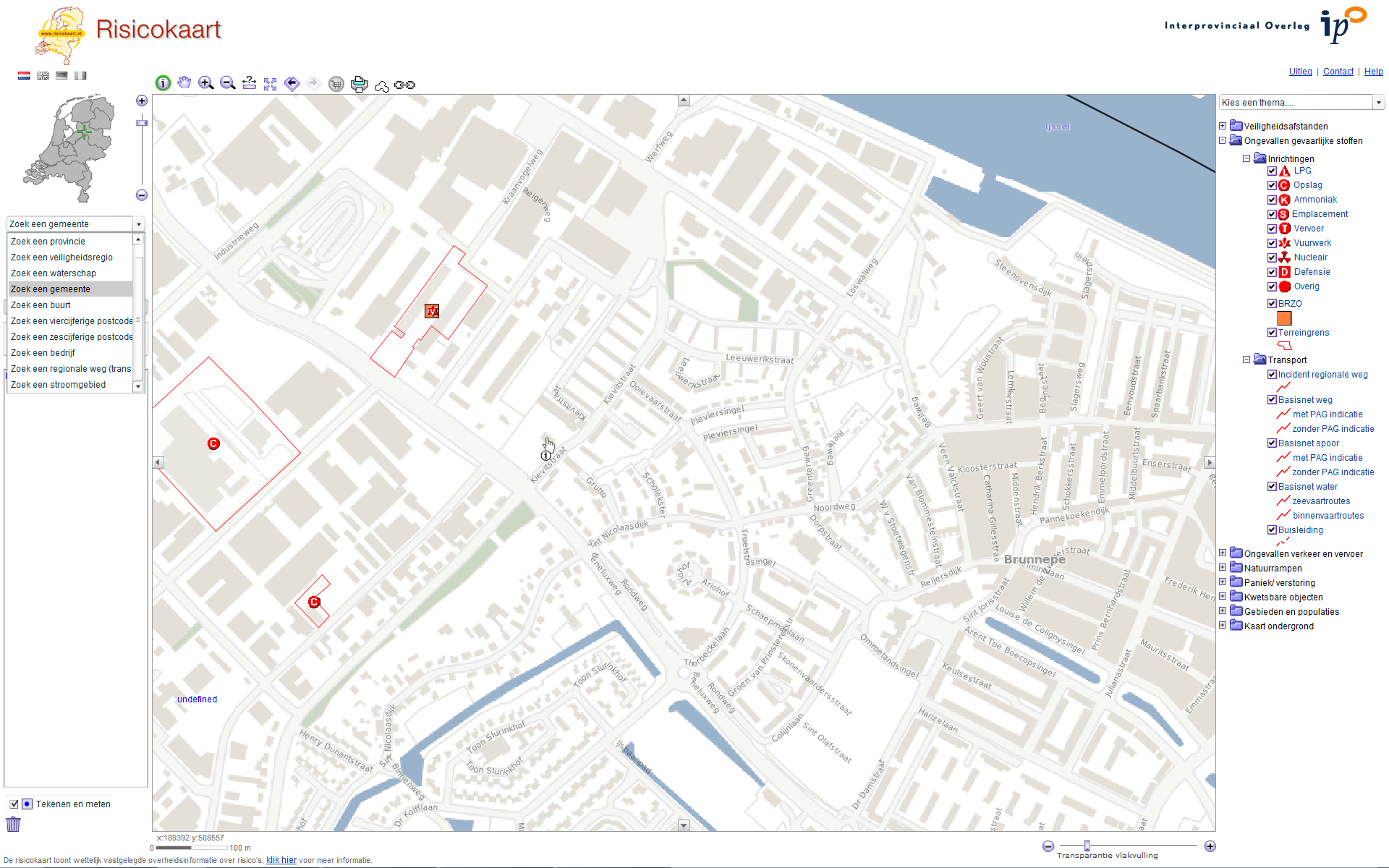Click the Risicokaart title logo
1389x868 pixels.
click(x=158, y=30)
